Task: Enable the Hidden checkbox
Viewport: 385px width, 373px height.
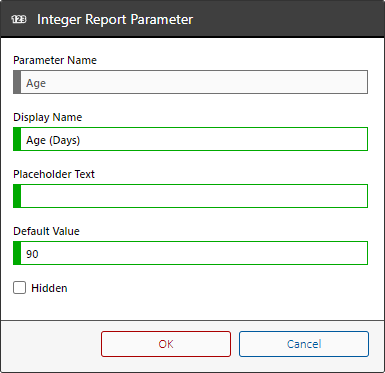Action: pyautogui.click(x=19, y=288)
